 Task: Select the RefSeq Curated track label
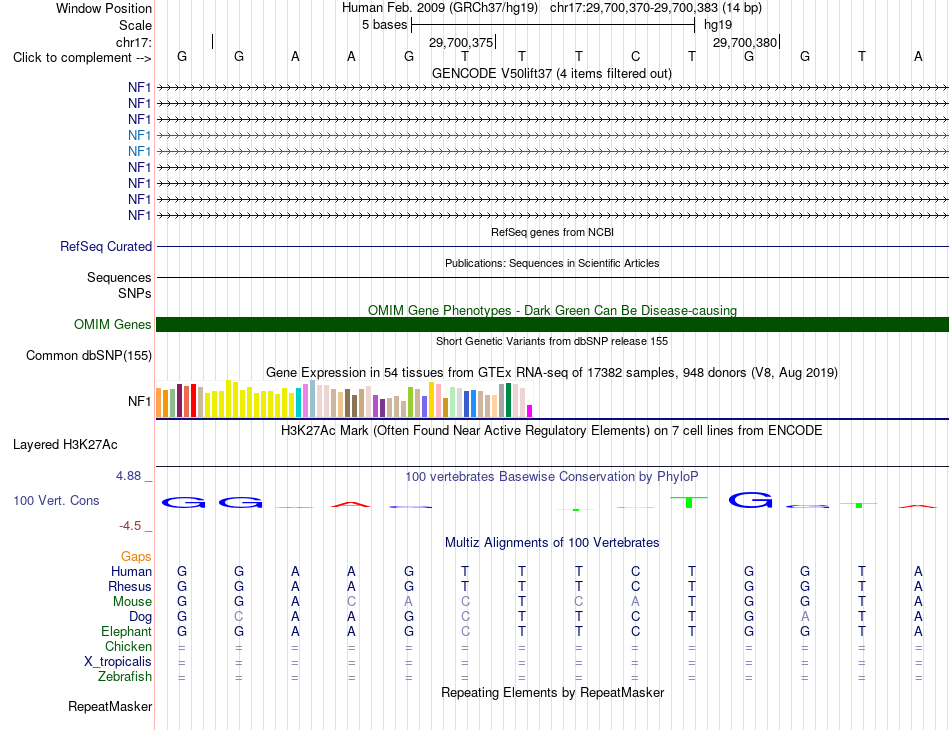105,247
